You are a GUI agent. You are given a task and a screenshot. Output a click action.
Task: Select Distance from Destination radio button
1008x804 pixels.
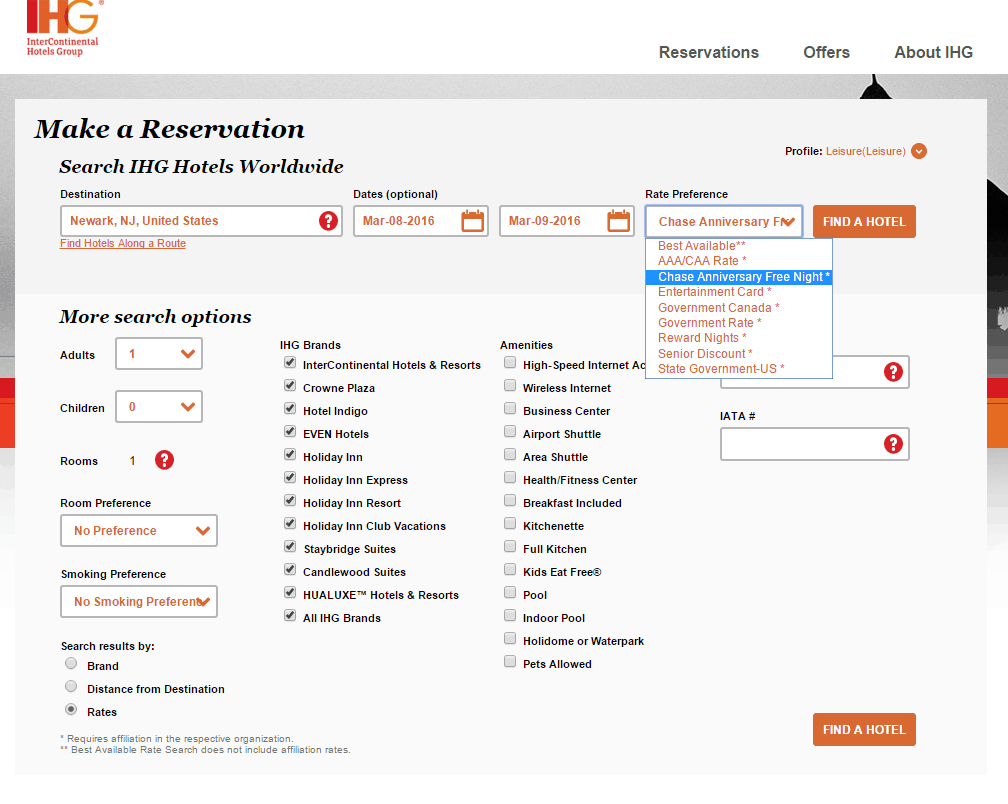click(71, 687)
